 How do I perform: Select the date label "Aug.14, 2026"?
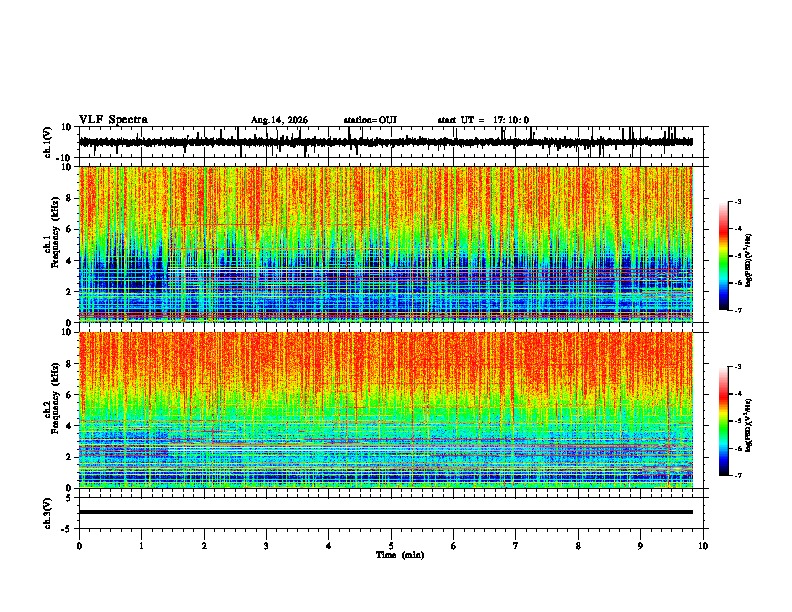coord(279,120)
